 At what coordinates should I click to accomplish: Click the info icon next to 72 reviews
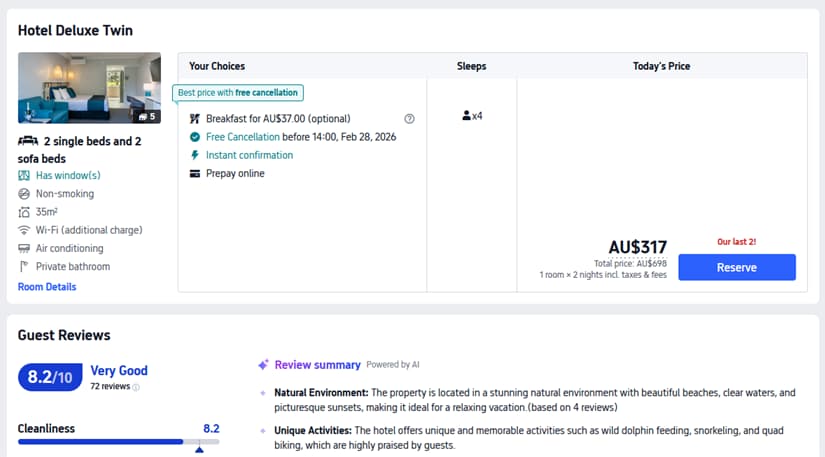pos(137,386)
